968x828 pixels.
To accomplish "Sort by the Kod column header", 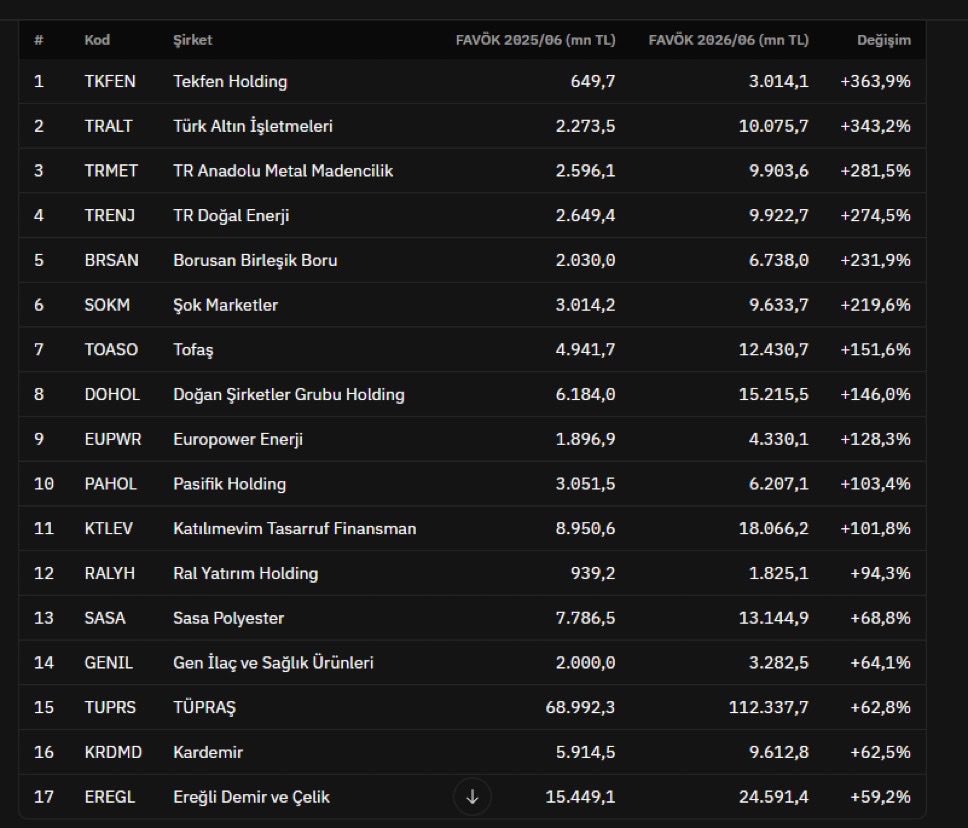I will [x=97, y=40].
